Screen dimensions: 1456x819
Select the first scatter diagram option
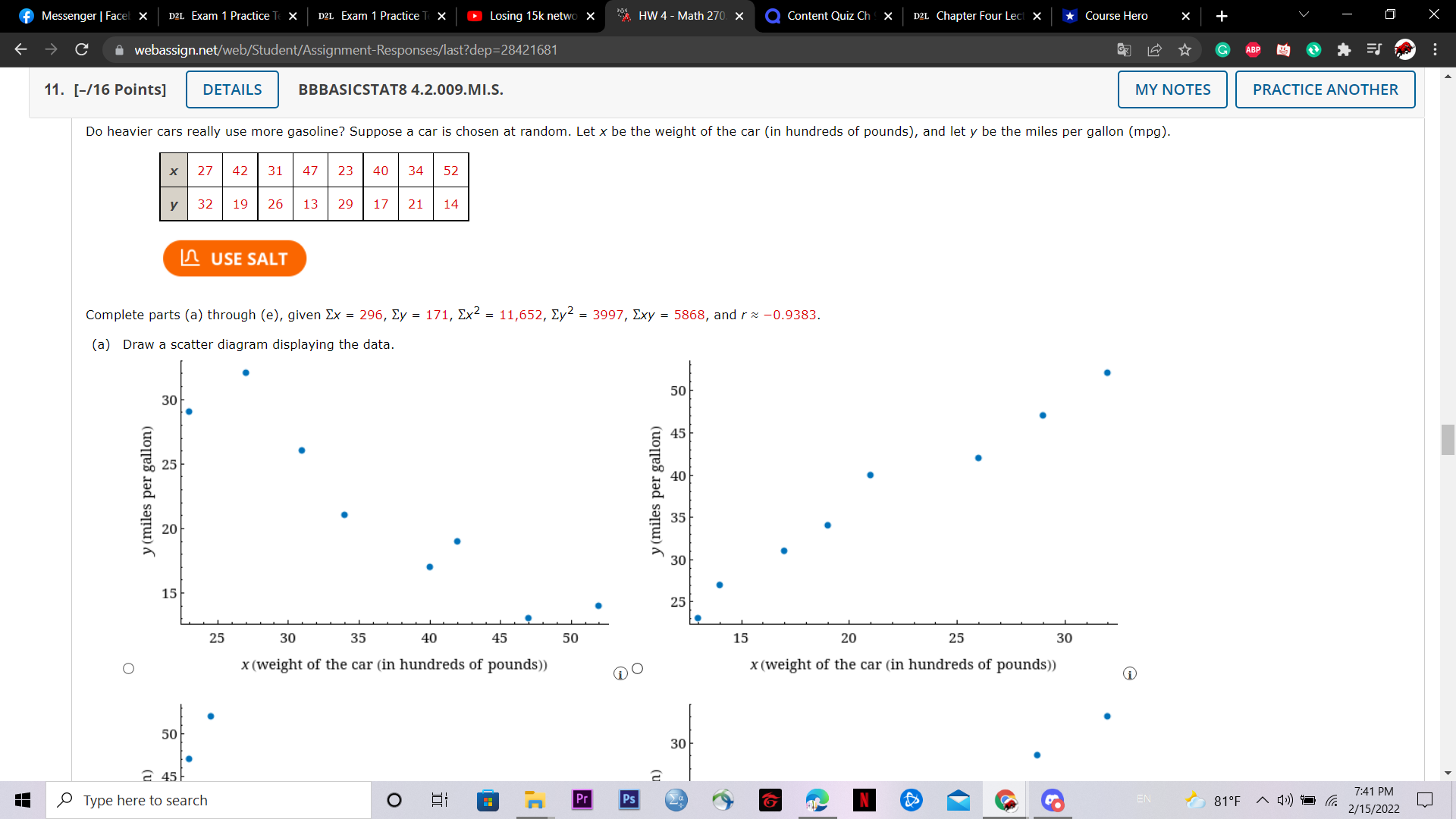pyautogui.click(x=129, y=668)
